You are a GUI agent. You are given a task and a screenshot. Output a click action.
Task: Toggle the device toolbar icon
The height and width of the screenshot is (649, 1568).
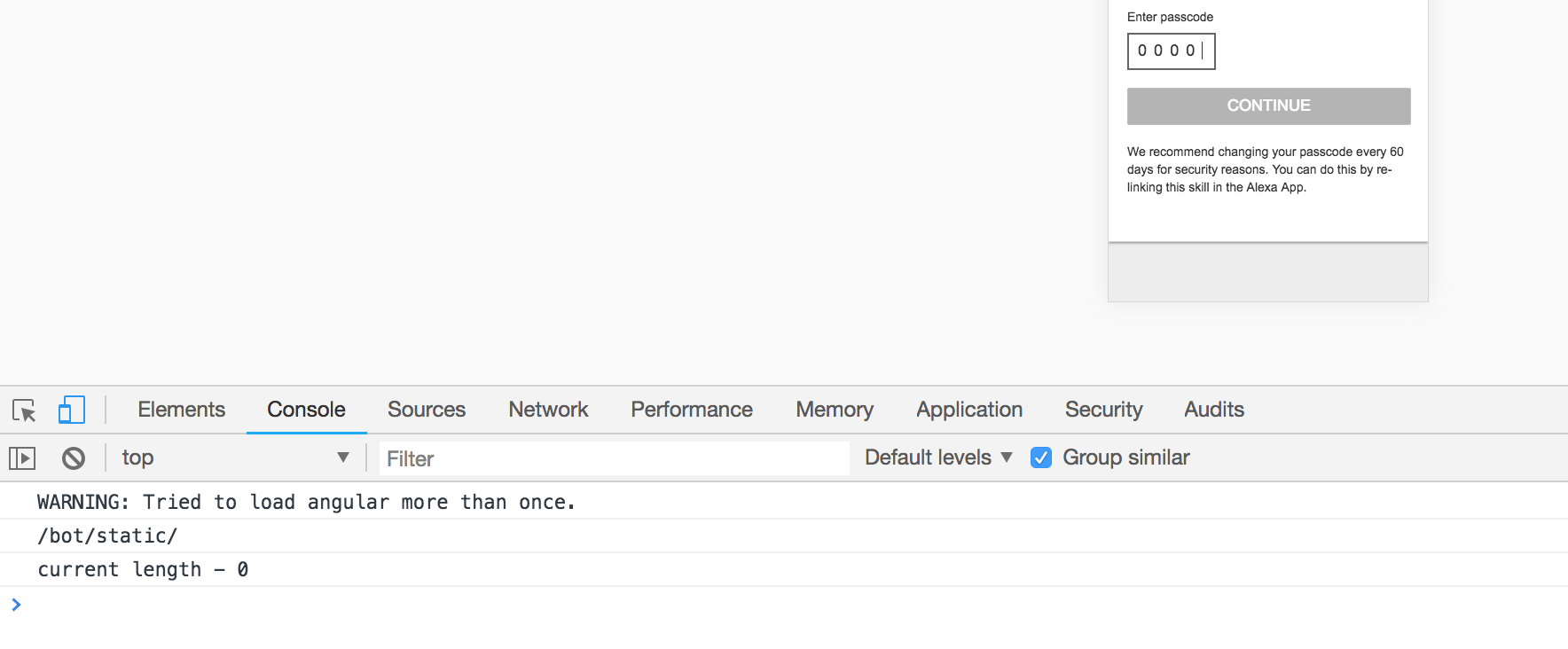[71, 411]
